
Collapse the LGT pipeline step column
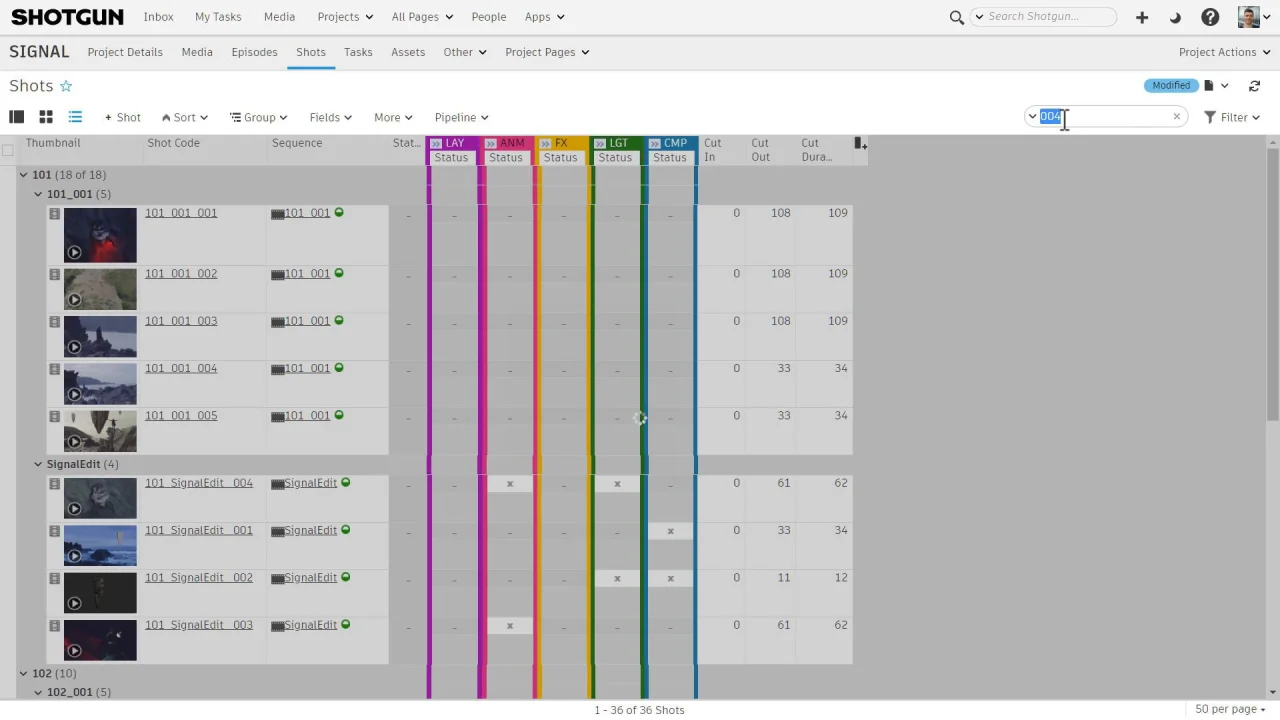point(600,144)
